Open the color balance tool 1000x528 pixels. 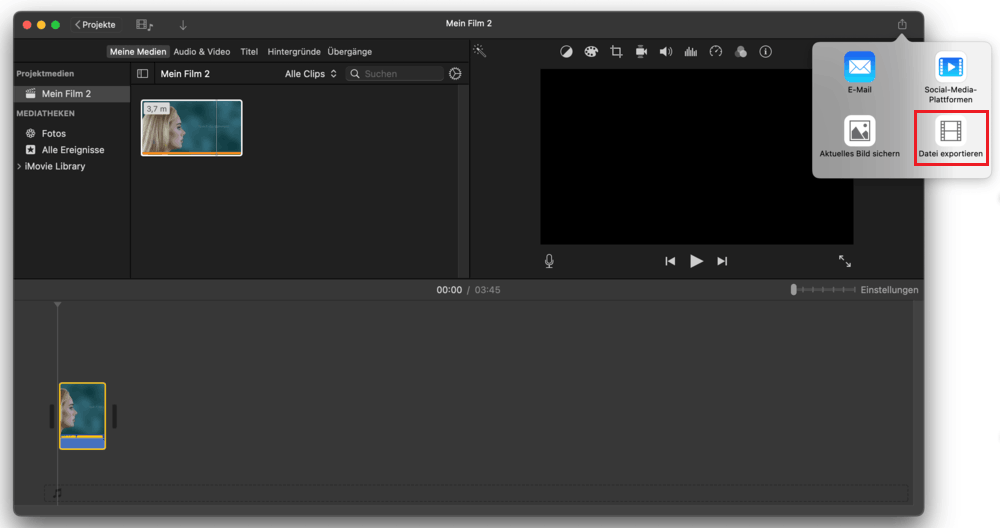pos(566,52)
